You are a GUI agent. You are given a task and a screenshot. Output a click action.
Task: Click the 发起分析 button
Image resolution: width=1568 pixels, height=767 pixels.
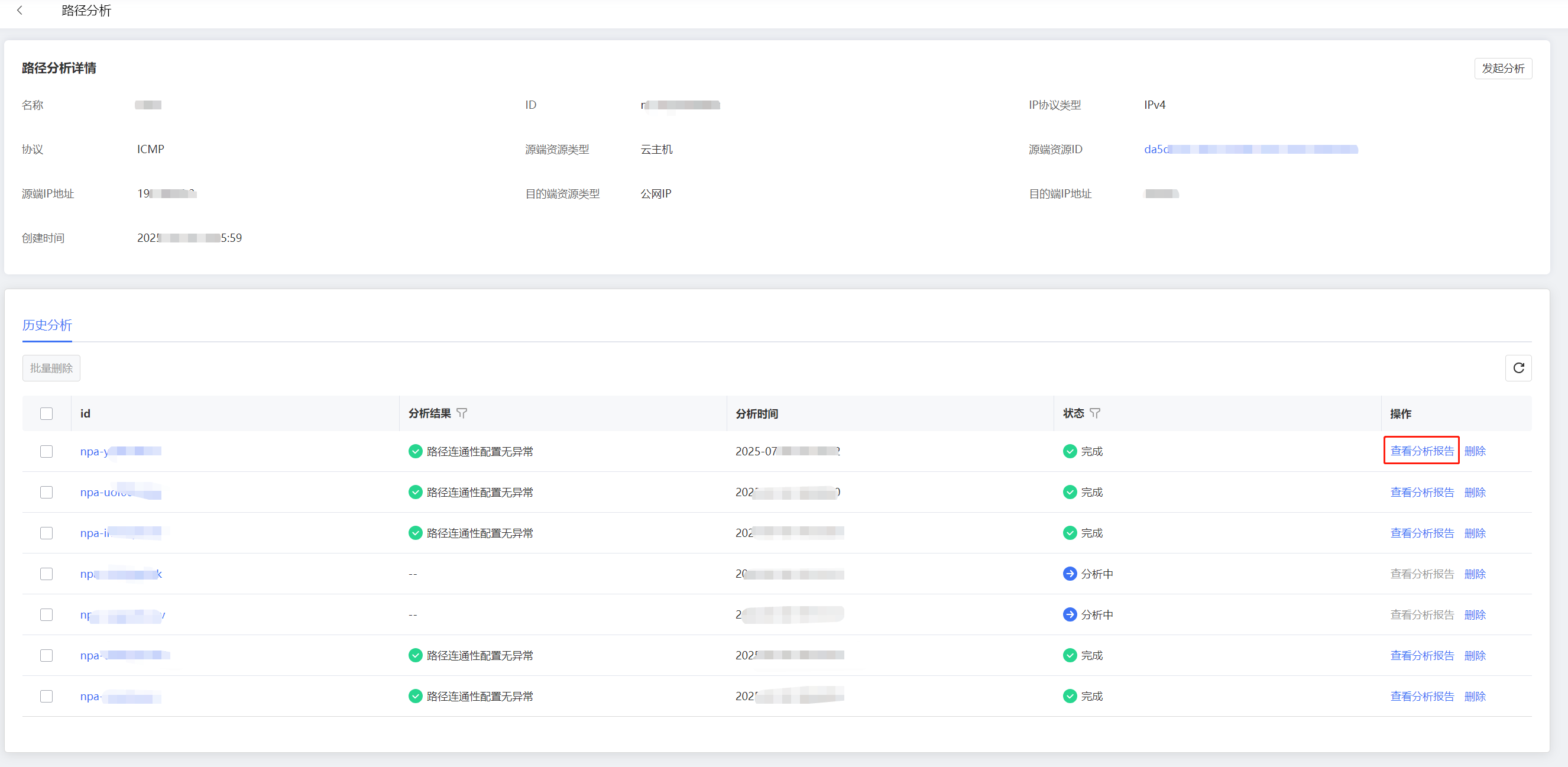tap(1503, 68)
